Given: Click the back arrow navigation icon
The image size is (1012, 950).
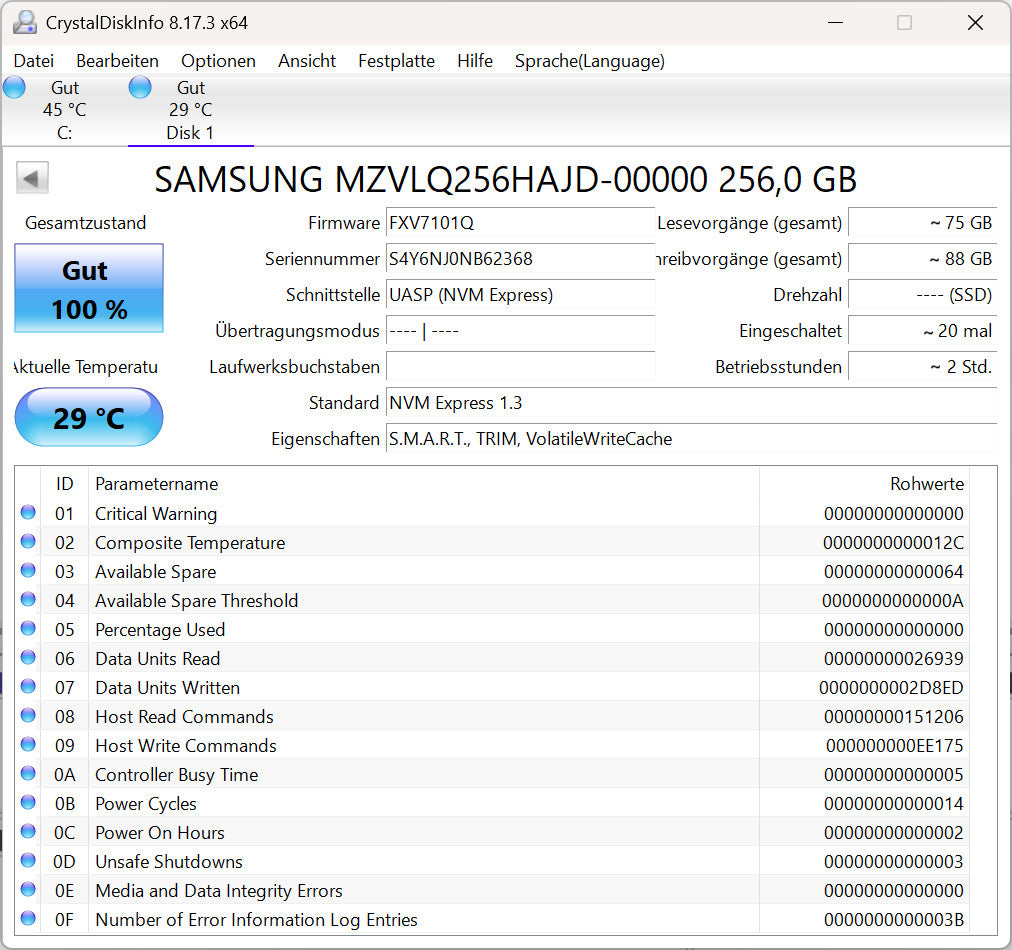Looking at the screenshot, I should (31, 177).
